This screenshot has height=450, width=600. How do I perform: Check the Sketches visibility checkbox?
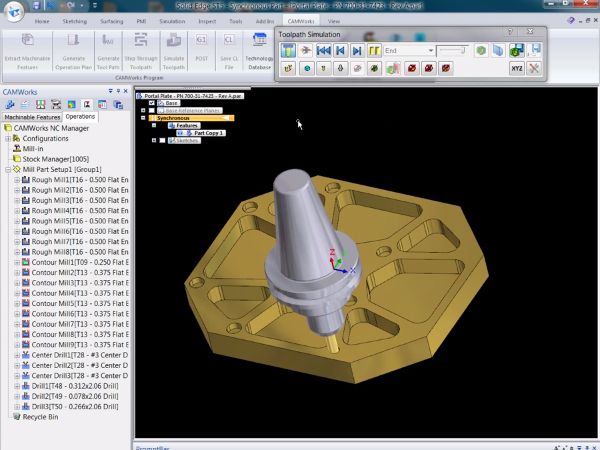[161, 140]
